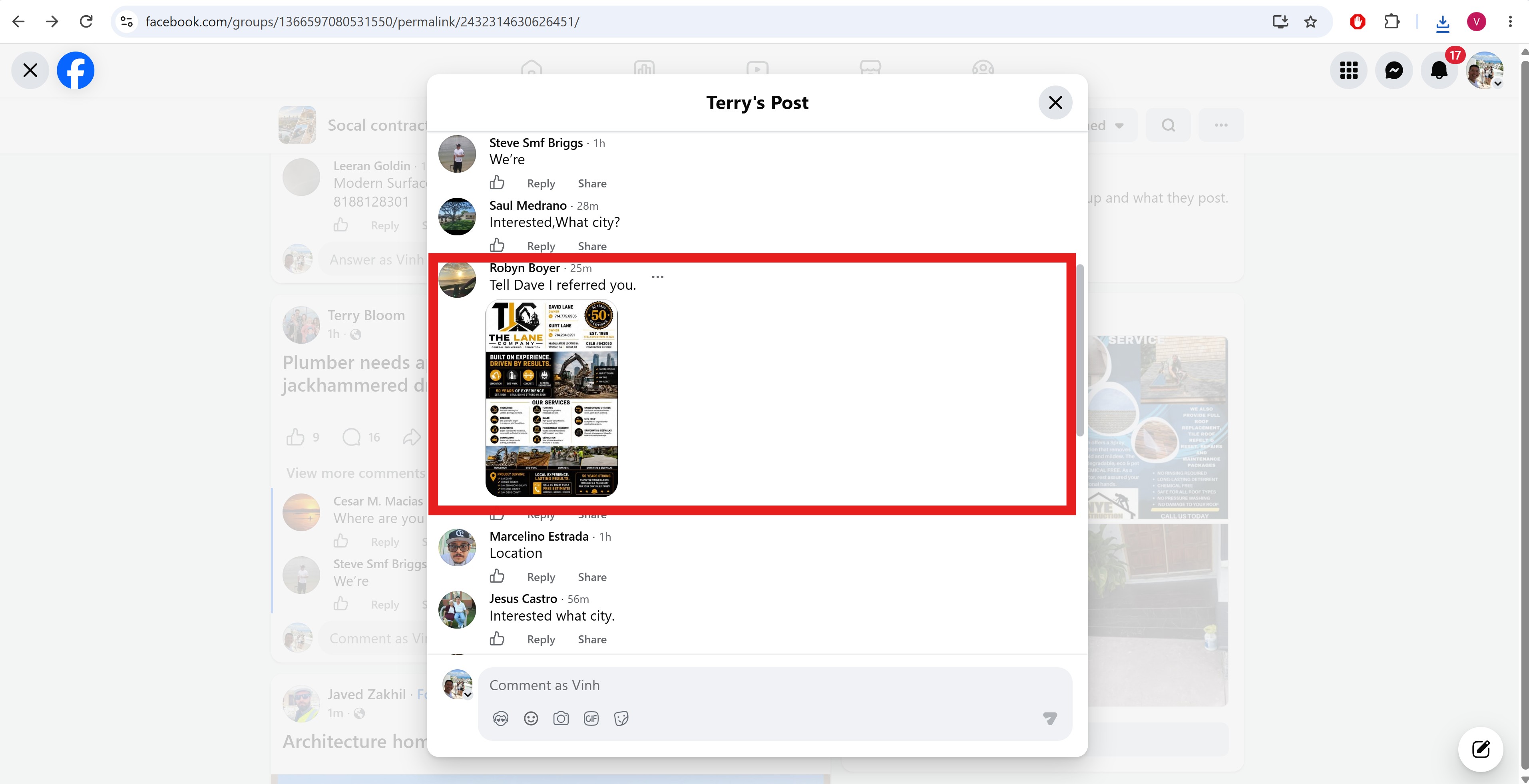Like Steve Smf Briggs's comment in Terry's Post dialog
Viewport: 1529px width, 784px height.
[498, 183]
